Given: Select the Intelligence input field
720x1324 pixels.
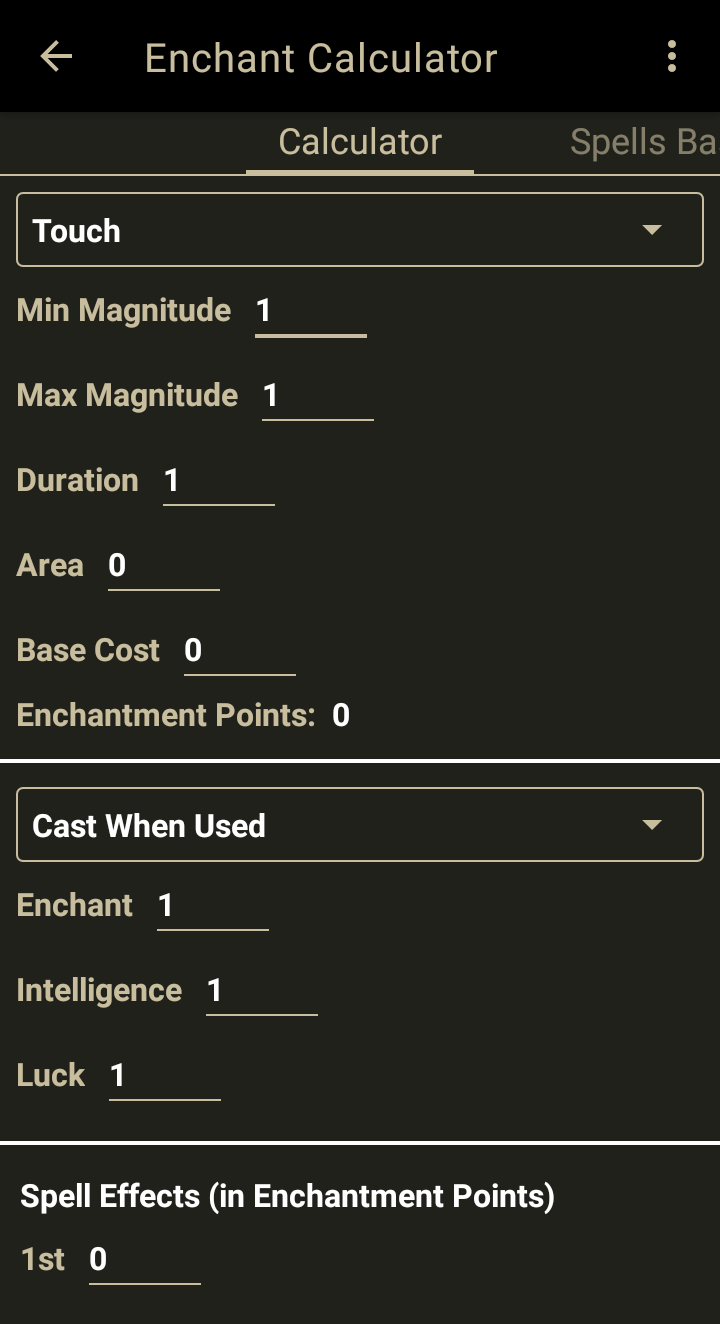Looking at the screenshot, I should tap(261, 991).
